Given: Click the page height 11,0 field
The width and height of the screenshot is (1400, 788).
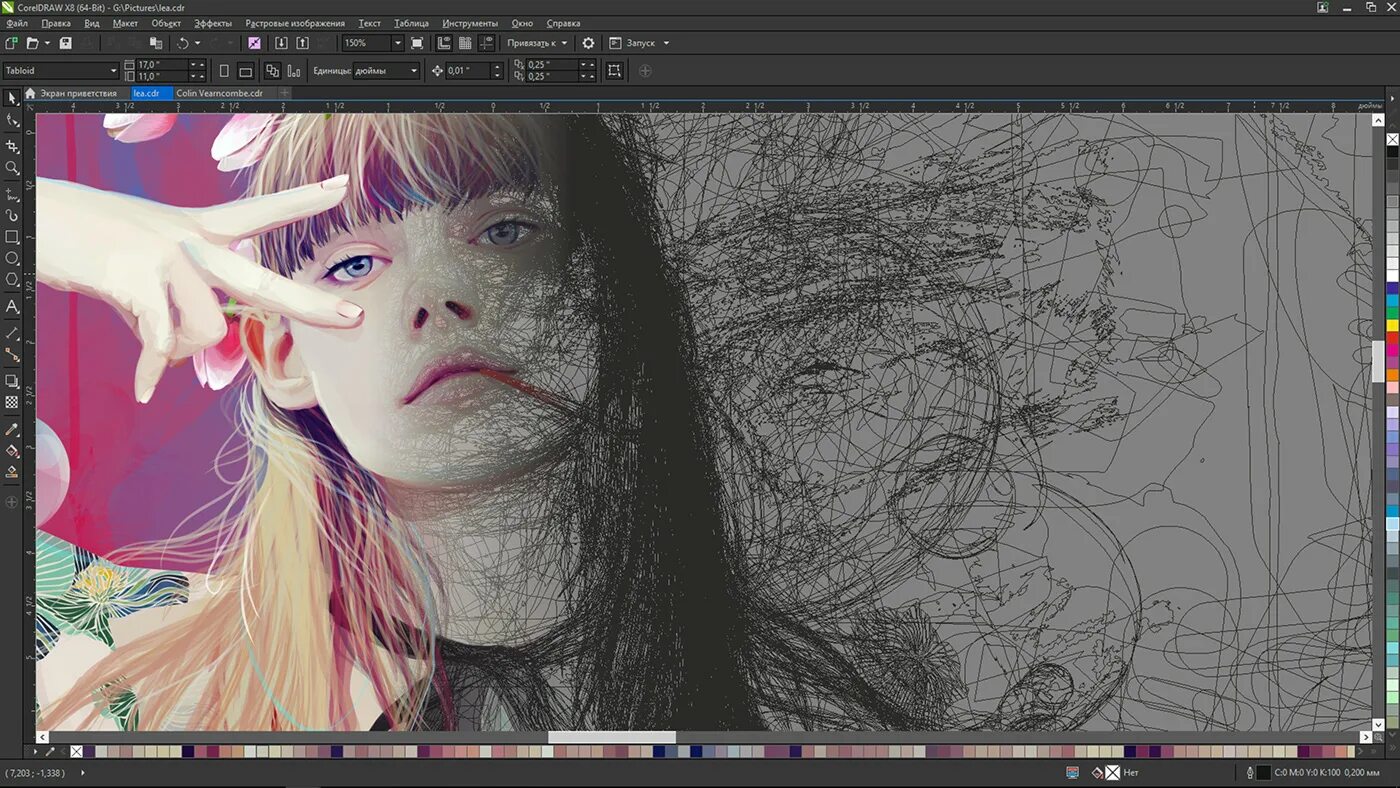Looking at the screenshot, I should click(x=161, y=76).
